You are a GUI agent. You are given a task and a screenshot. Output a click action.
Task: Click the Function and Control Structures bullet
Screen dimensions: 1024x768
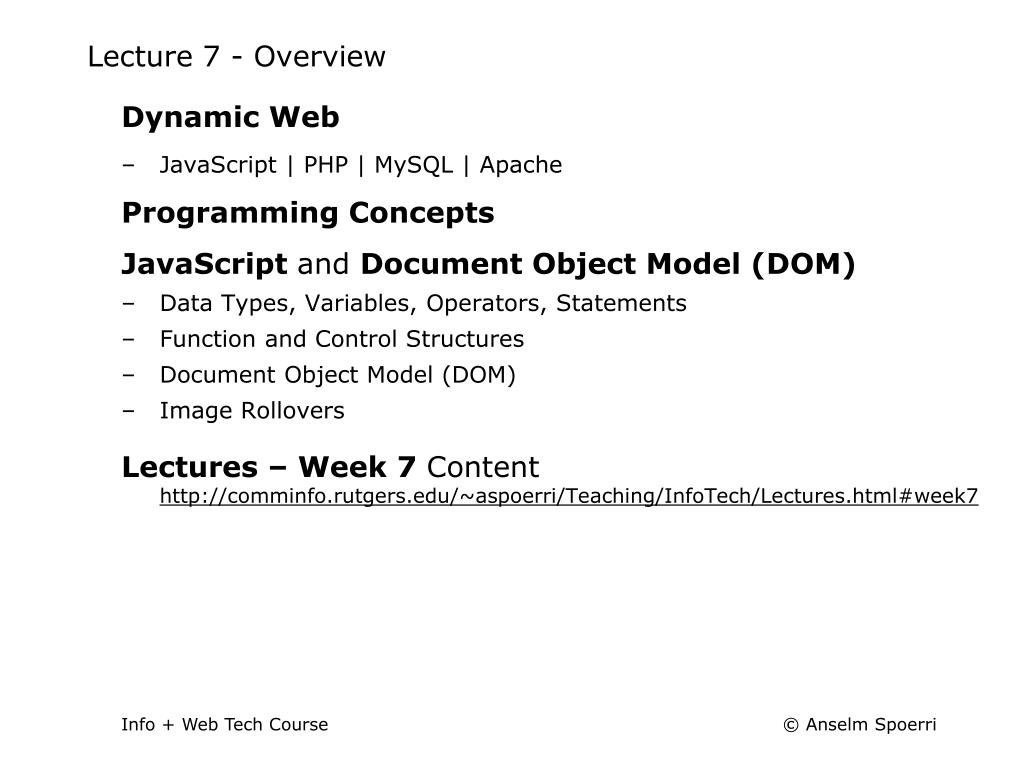click(342, 339)
